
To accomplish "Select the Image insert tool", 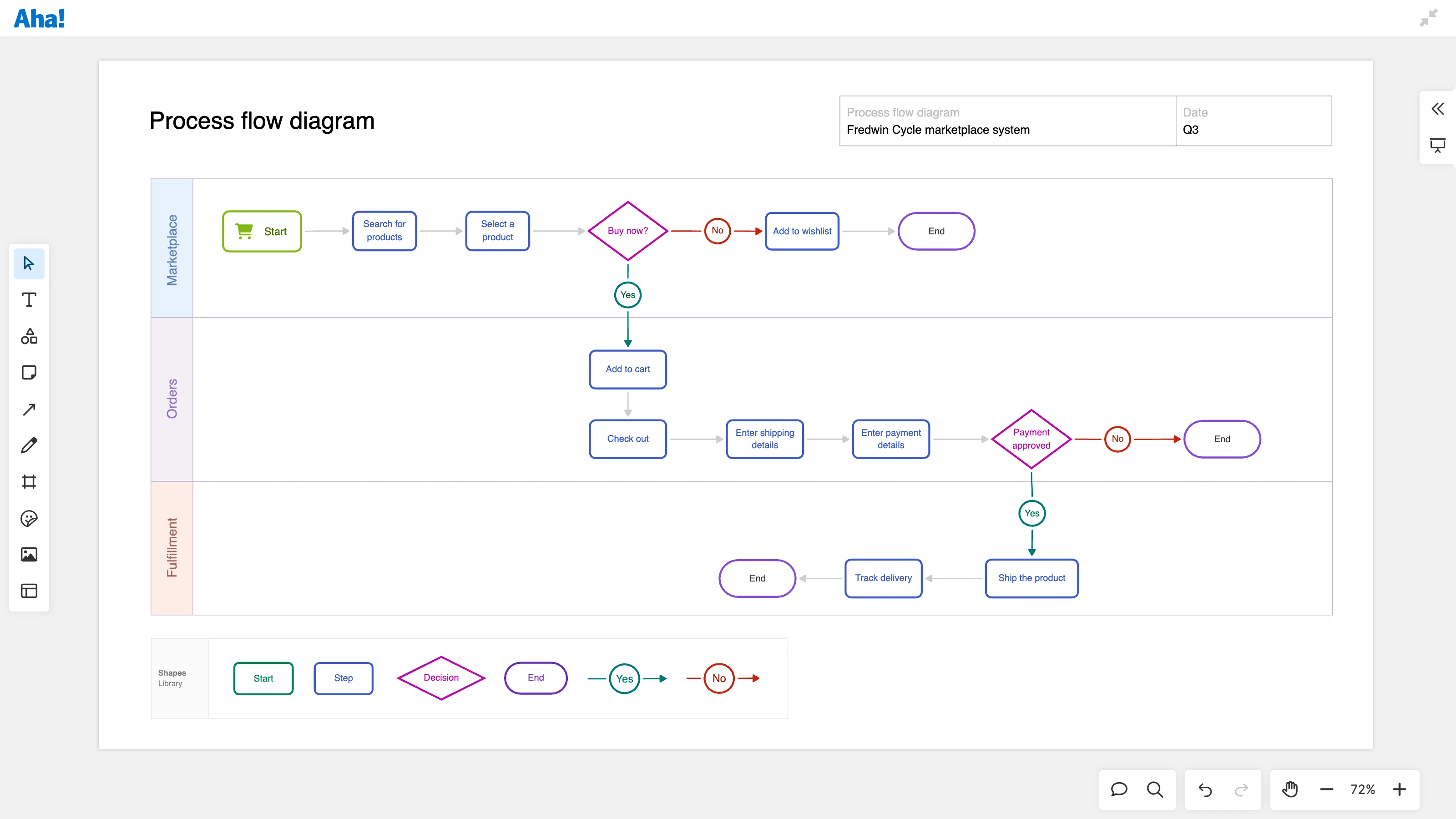I will point(29,555).
